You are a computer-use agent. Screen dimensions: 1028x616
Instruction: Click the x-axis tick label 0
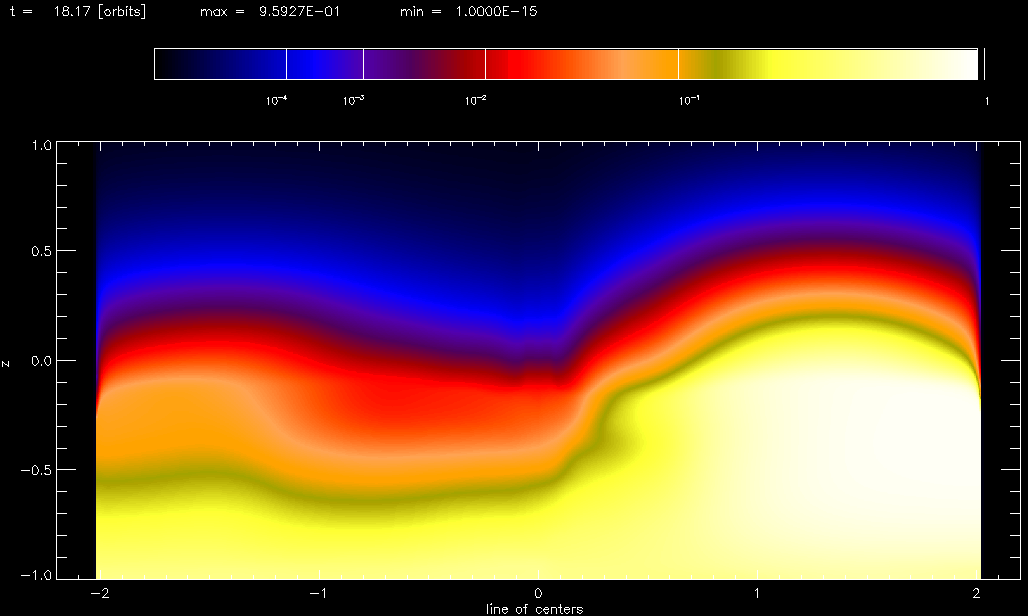(x=539, y=594)
